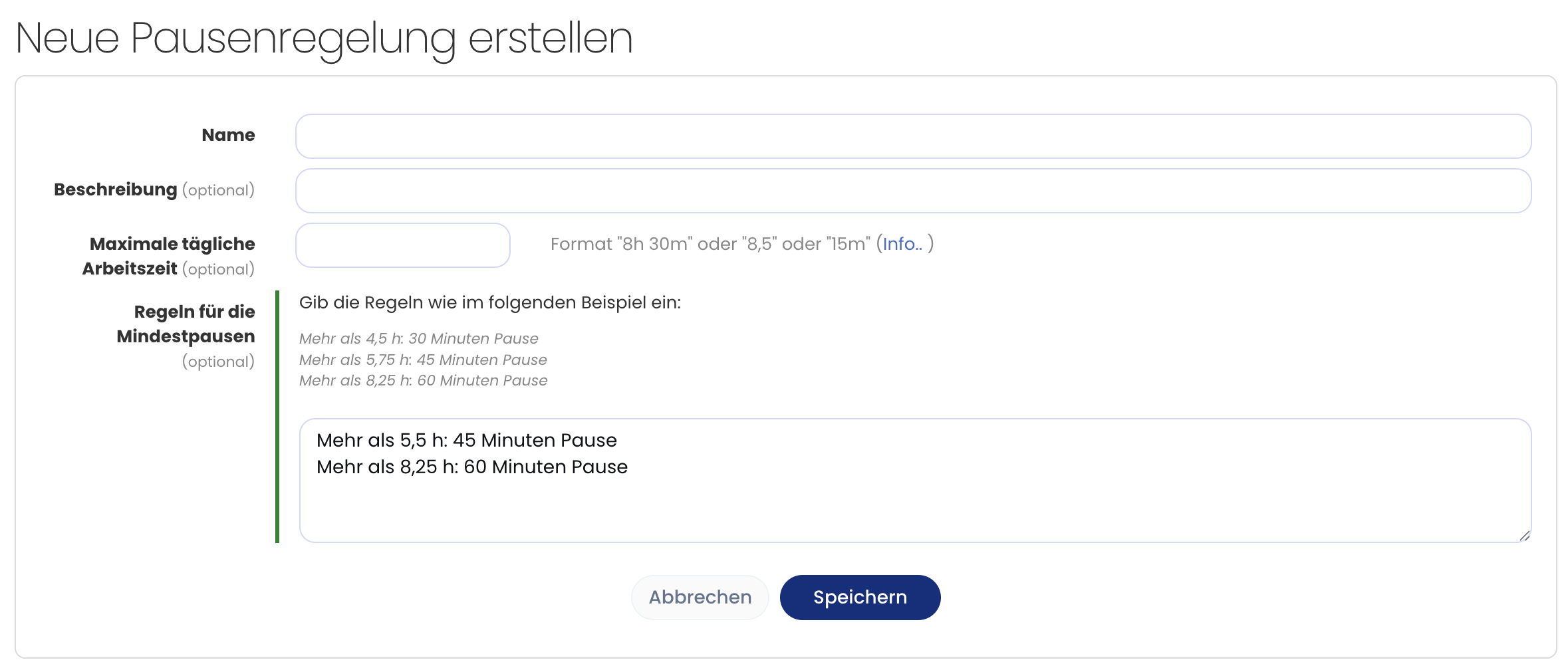1568x662 pixels.
Task: Click the textarea resize handle in the corner
Action: point(1524,536)
